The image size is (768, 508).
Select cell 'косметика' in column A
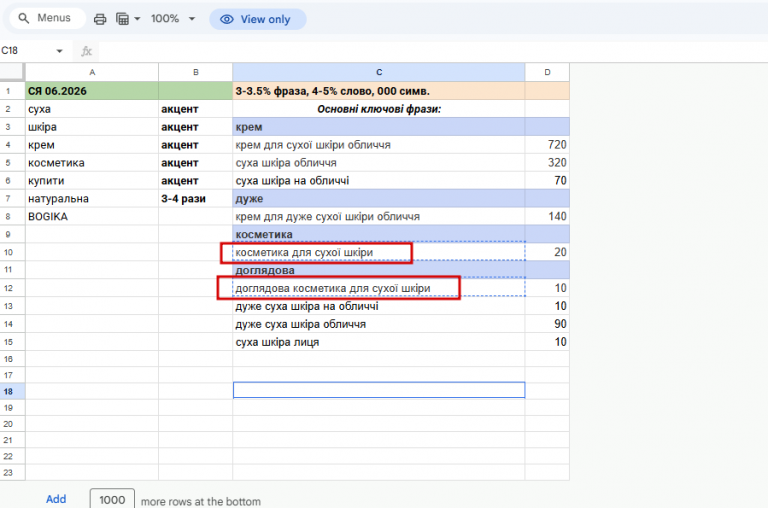[x=92, y=163]
